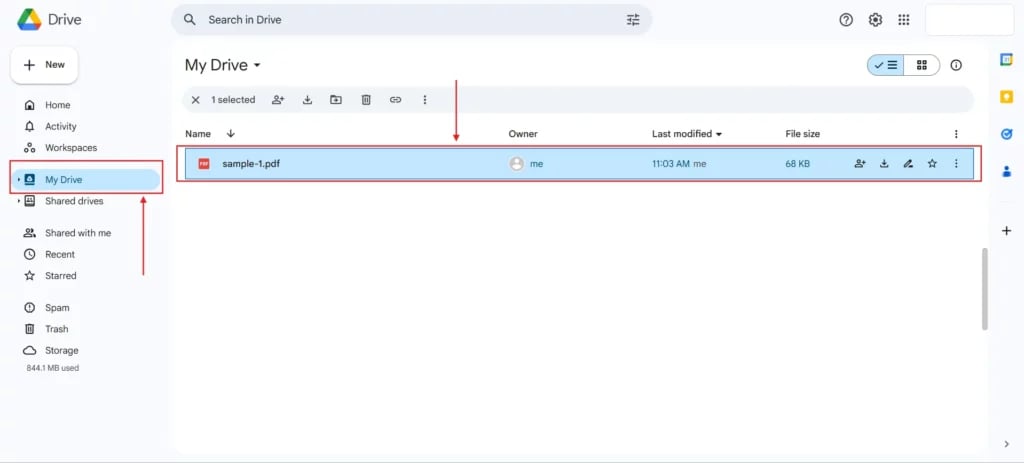Switch to list layout view
Viewport: 1024px width, 463px height.
tap(886, 65)
